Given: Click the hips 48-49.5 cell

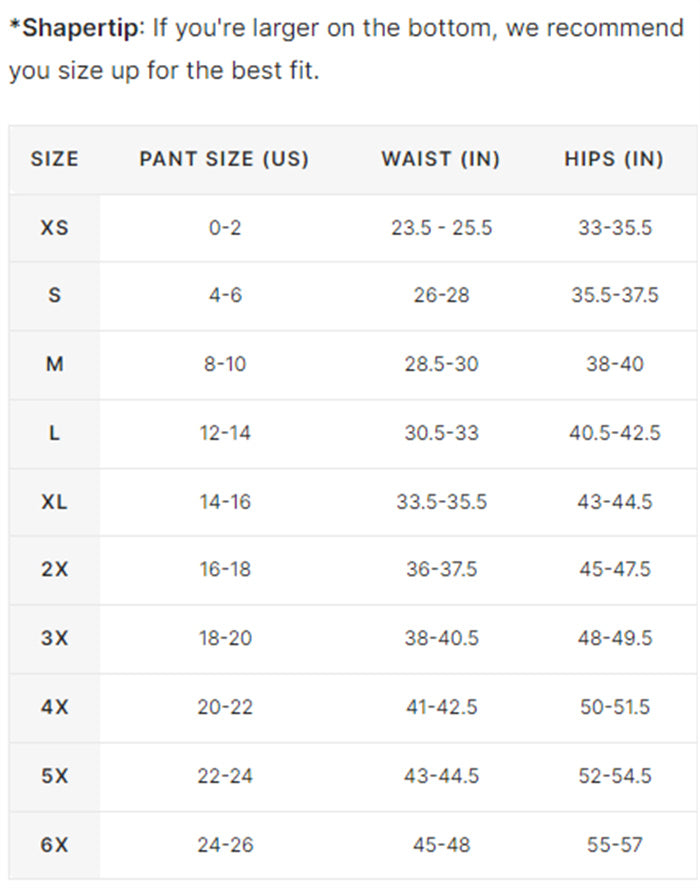Looking at the screenshot, I should (x=614, y=639).
